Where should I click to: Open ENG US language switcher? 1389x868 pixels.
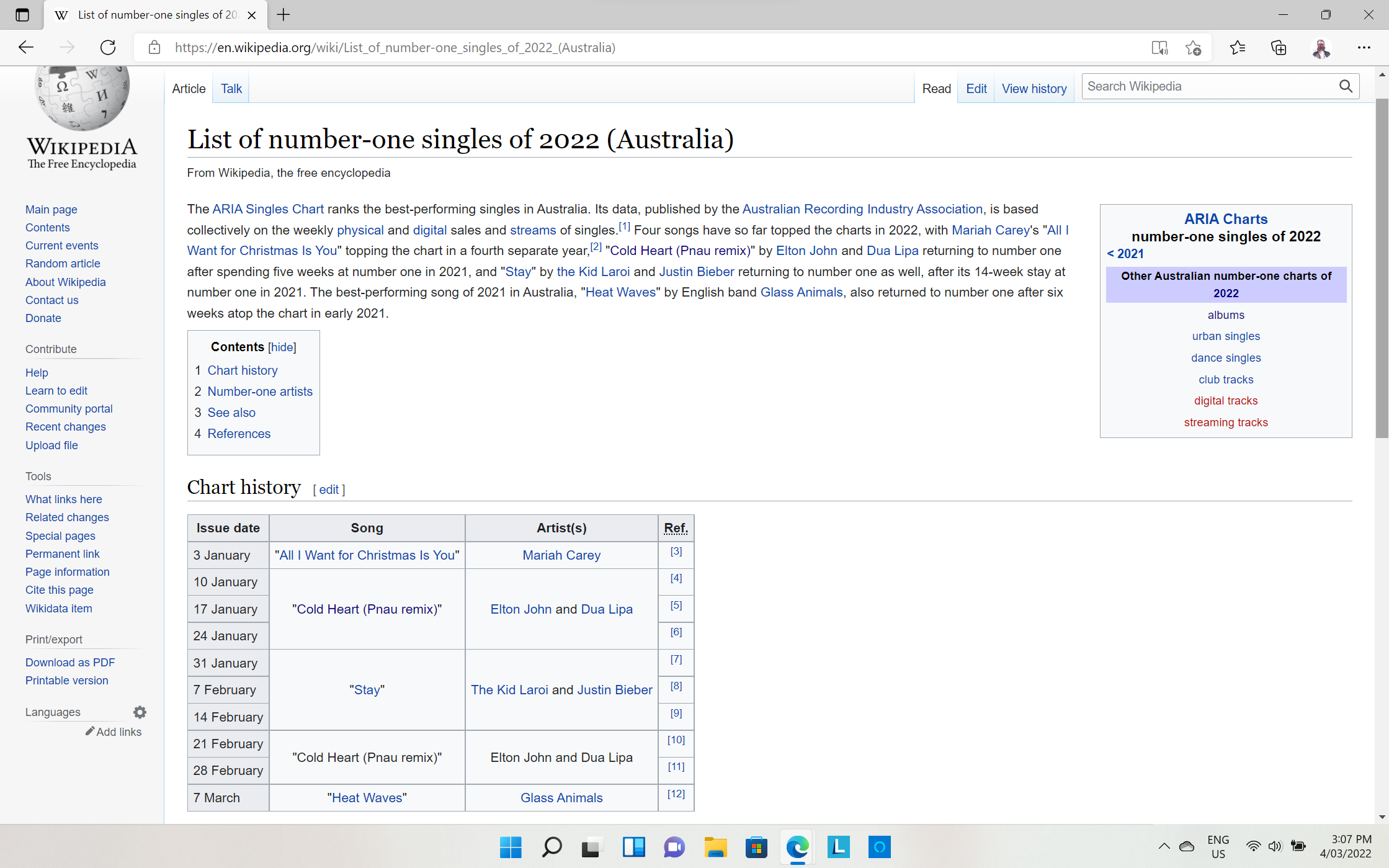(x=1218, y=846)
